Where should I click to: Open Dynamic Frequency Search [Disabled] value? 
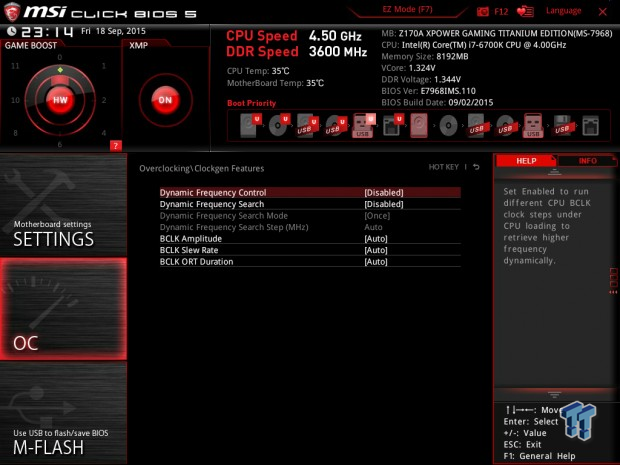tap(384, 204)
